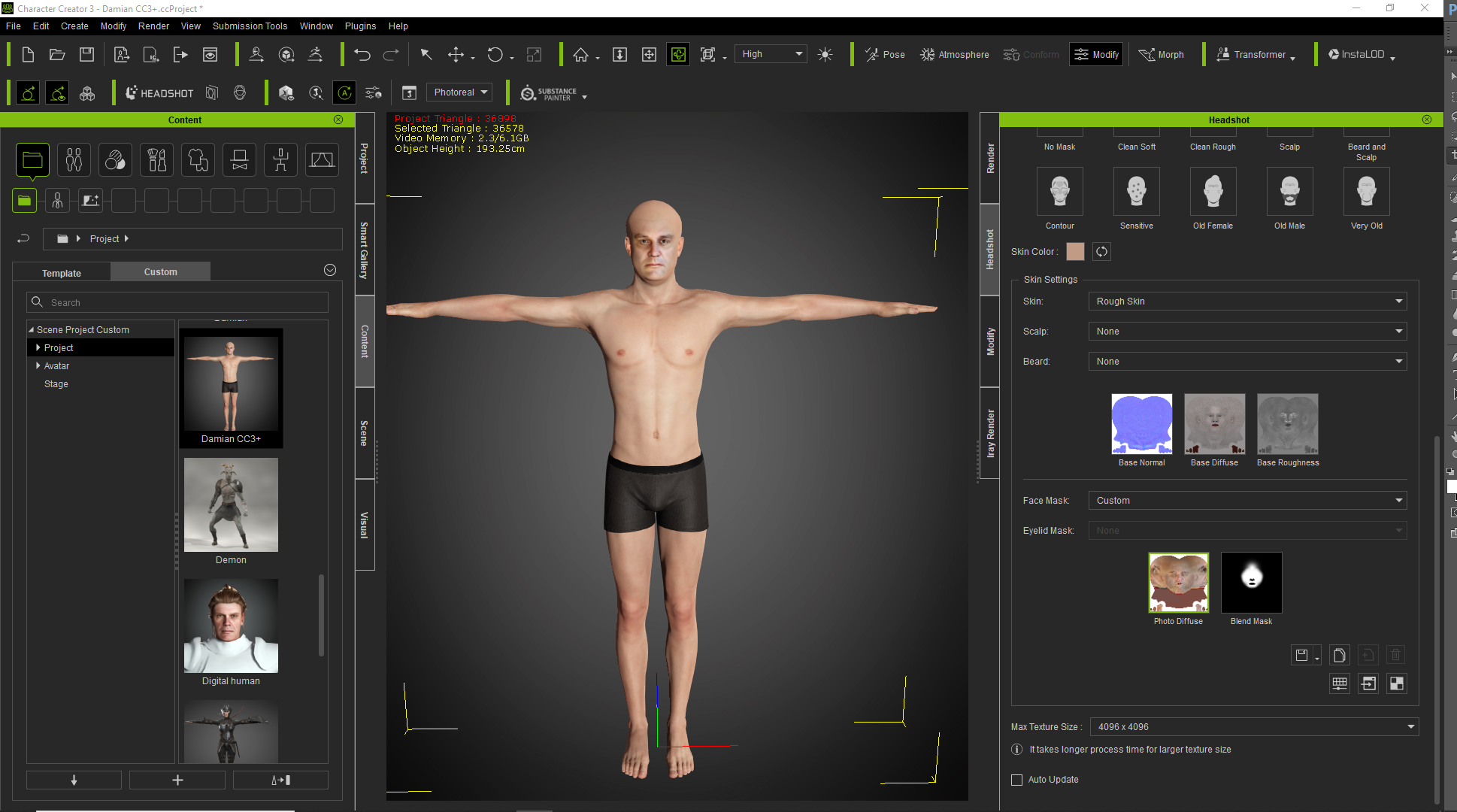
Task: Switch to the Iray Render side tab
Action: (x=990, y=433)
